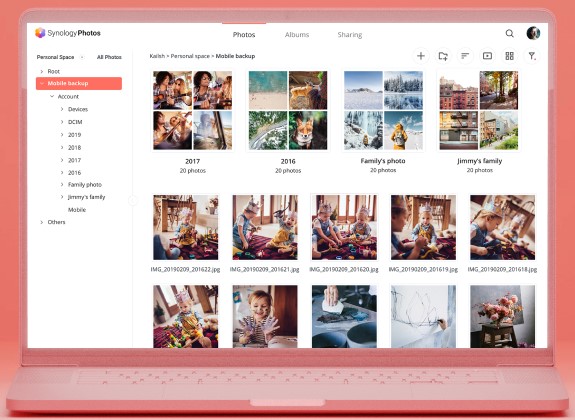Open the pink flowers vase photo
Image resolution: width=575 pixels, height=420 pixels.
point(502,316)
